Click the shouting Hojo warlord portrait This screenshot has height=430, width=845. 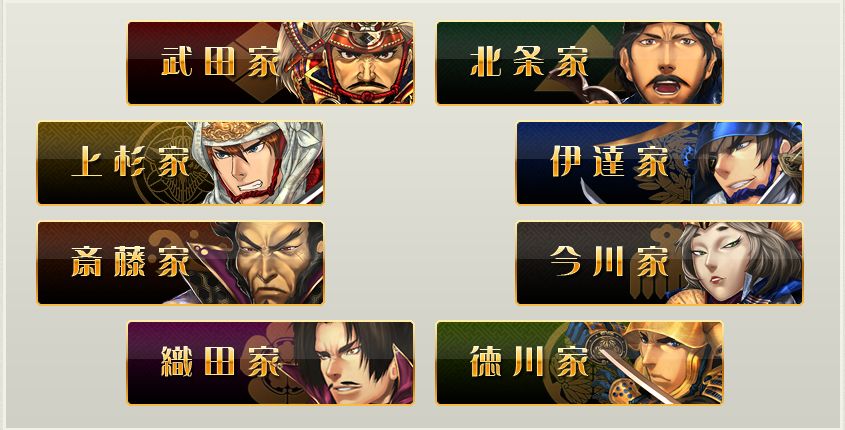(x=666, y=64)
